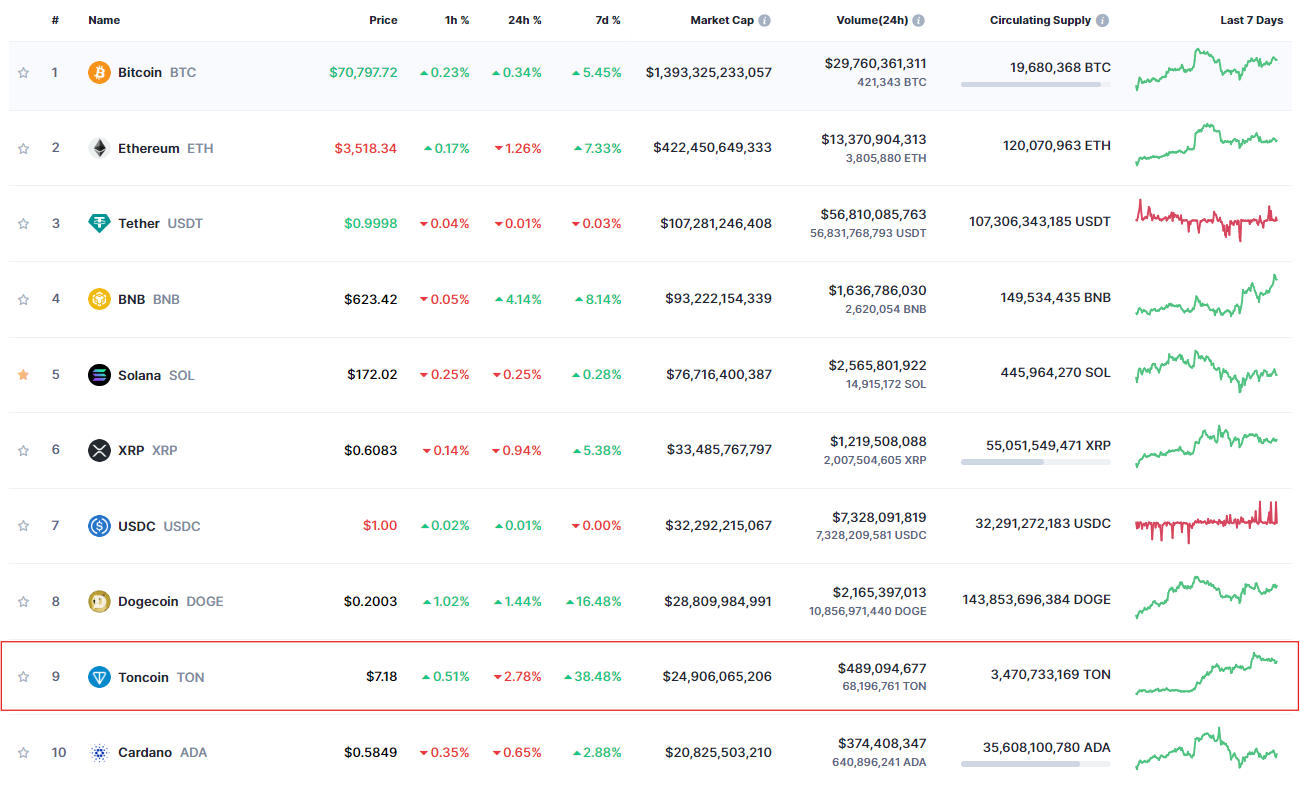Open Toncoin 7-day sparkline chart
The width and height of the screenshot is (1300, 787).
click(x=1206, y=674)
